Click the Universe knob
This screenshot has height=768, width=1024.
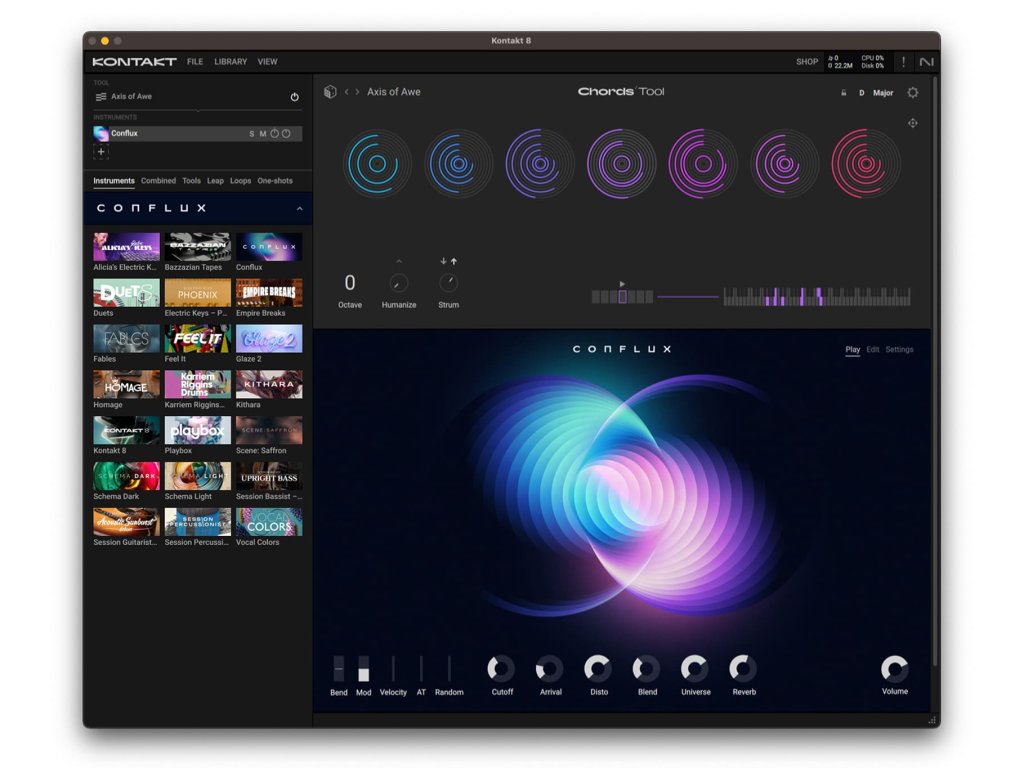pyautogui.click(x=694, y=669)
